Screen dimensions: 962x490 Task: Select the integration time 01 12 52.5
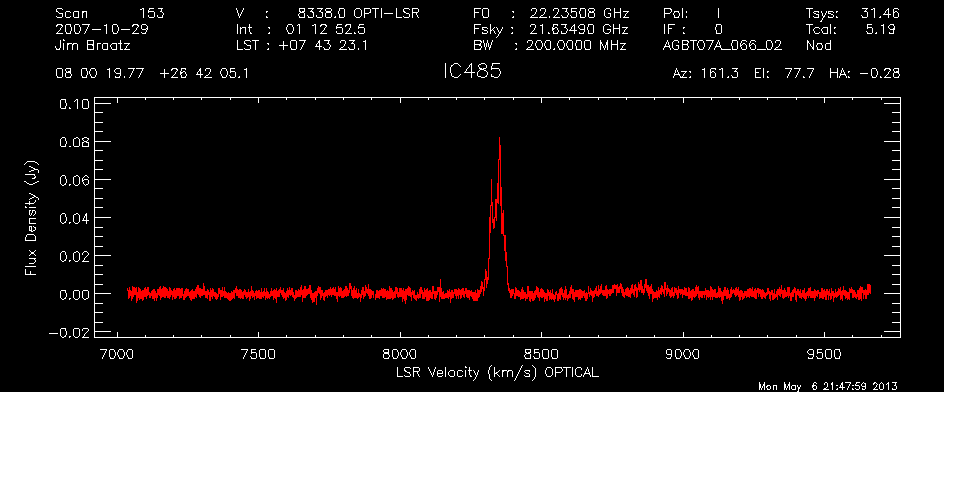tap(327, 30)
